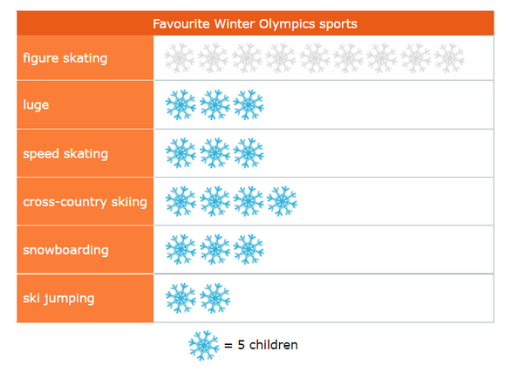Viewport: 512px width, 370px height.
Task: Select the last grey snowflake in figure skating row
Action: tap(450, 58)
